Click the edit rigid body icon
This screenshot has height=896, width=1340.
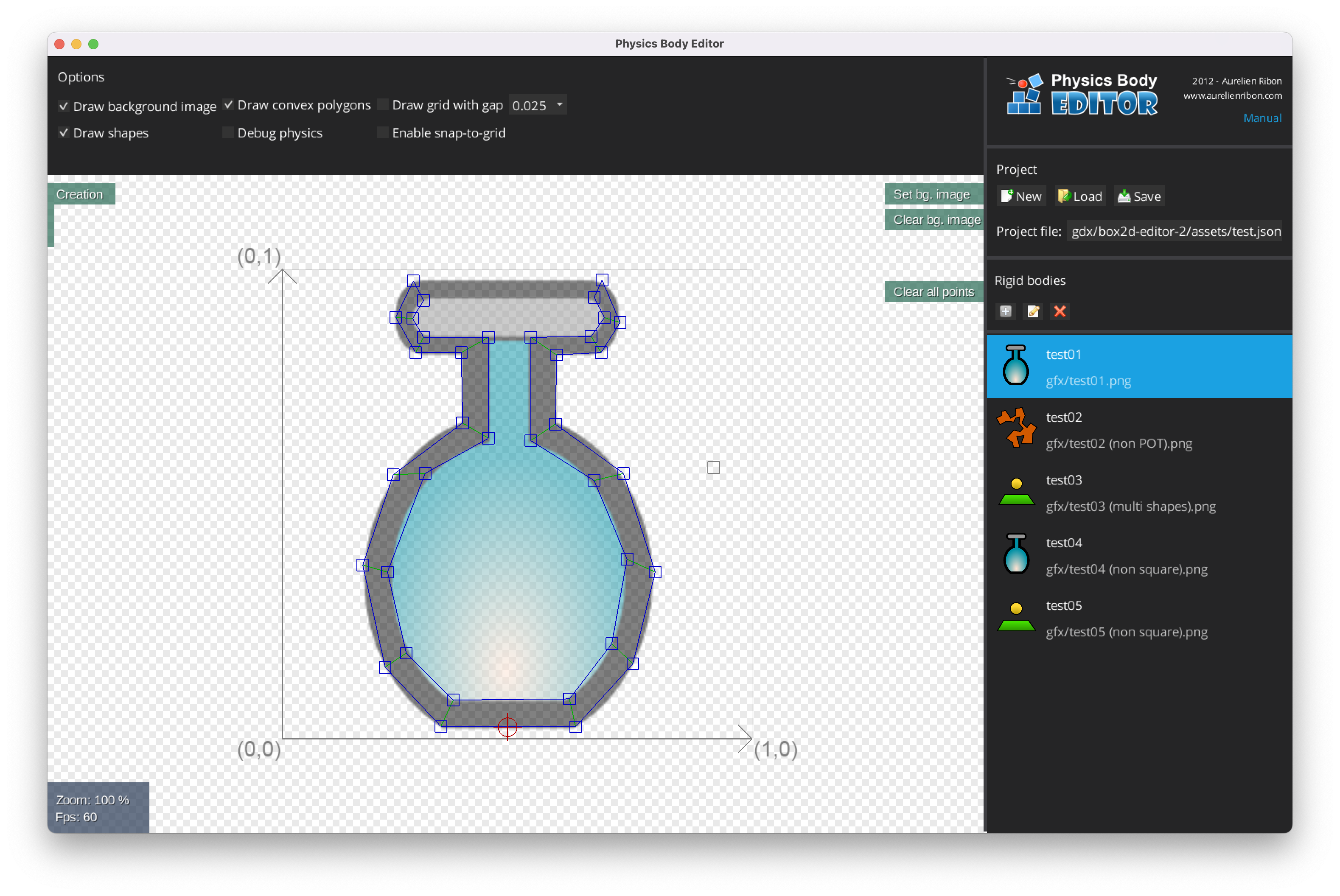point(1033,311)
